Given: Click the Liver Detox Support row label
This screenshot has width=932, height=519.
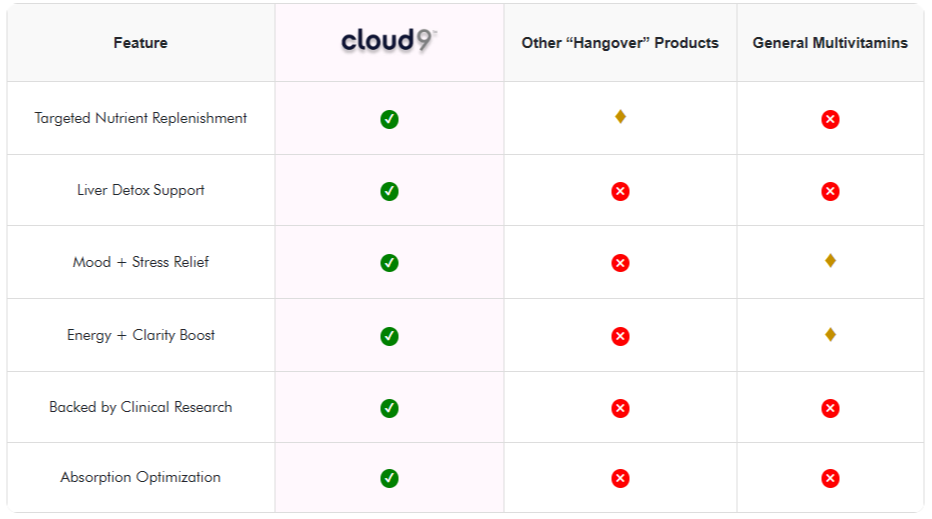Looking at the screenshot, I should (x=140, y=190).
